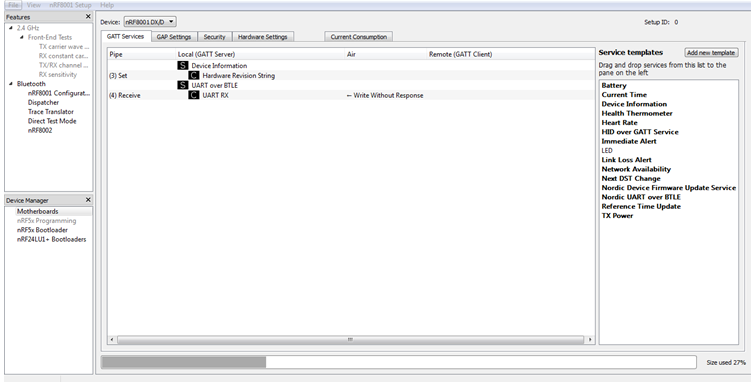Select the Health Thermometer service template

637,114
